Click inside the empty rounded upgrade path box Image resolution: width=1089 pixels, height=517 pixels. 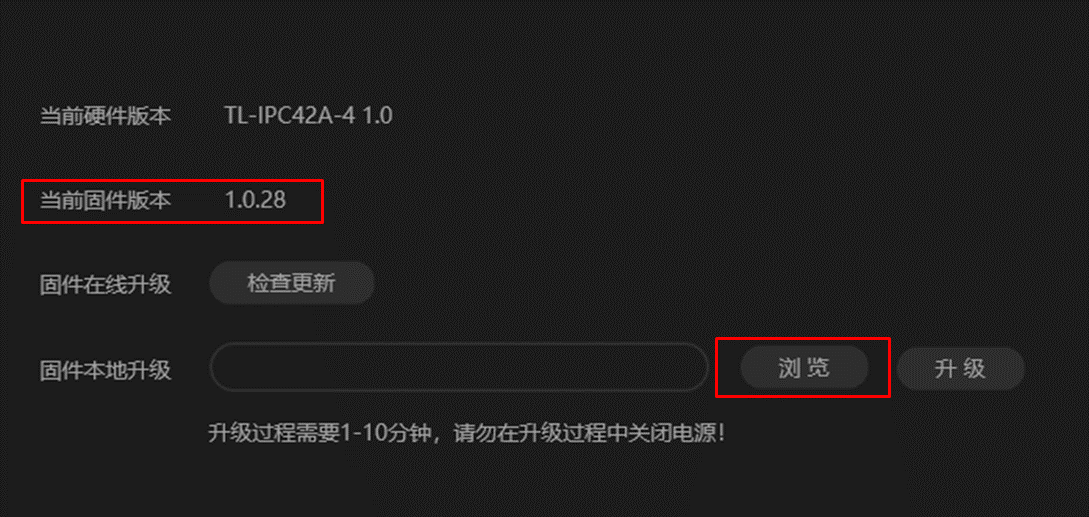(x=458, y=367)
